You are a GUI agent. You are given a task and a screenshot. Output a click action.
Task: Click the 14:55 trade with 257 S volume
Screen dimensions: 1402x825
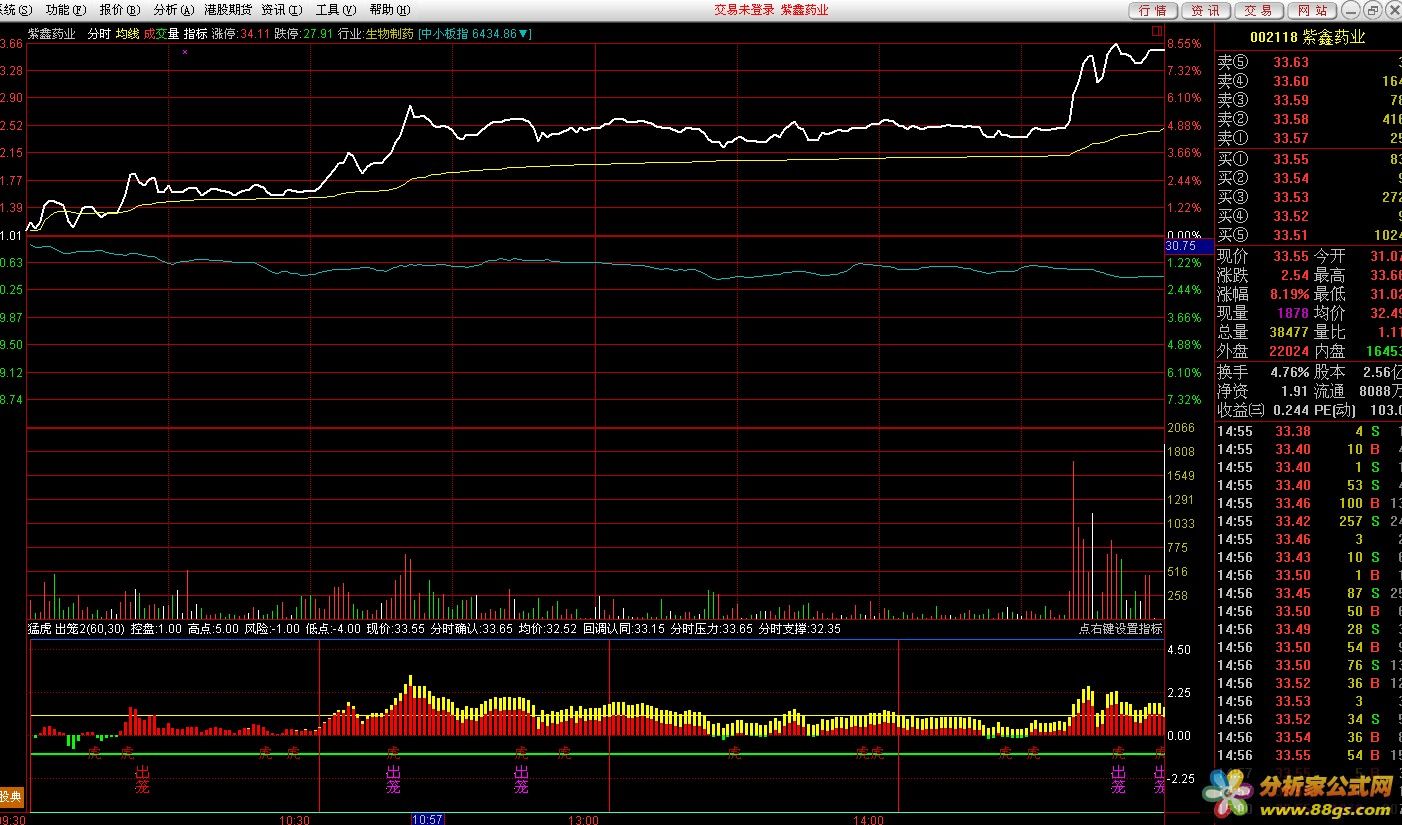pos(1308,521)
